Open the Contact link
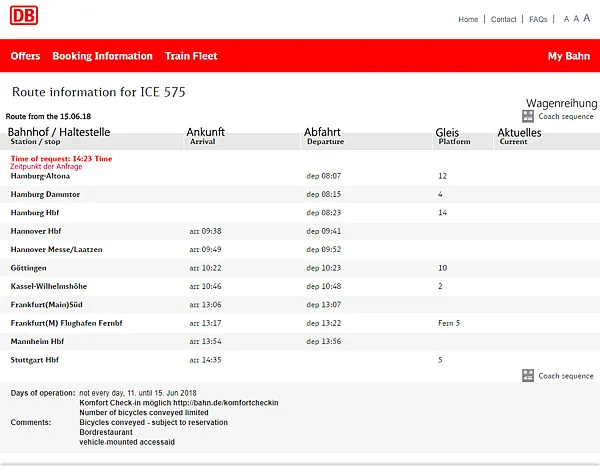The width and height of the screenshot is (600, 471). pyautogui.click(x=504, y=19)
